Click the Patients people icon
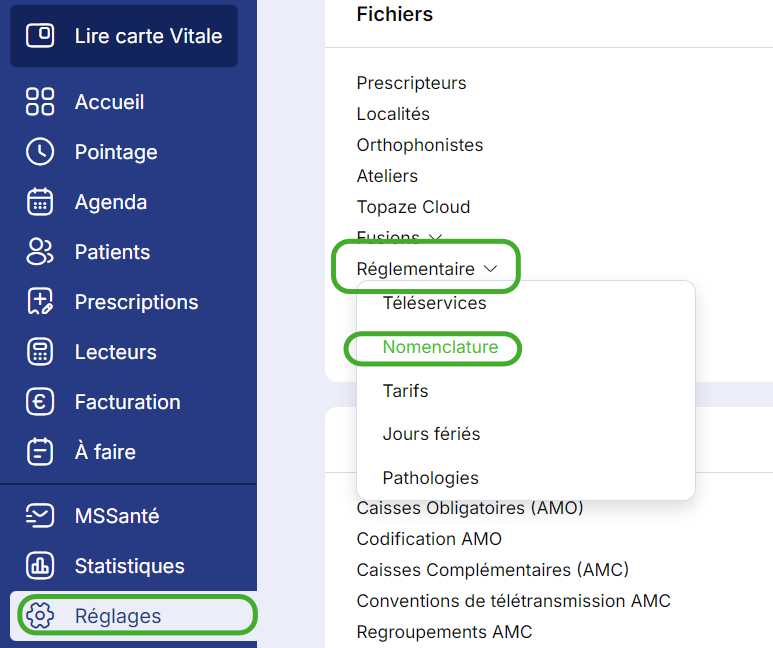The image size is (773, 648). tap(40, 252)
